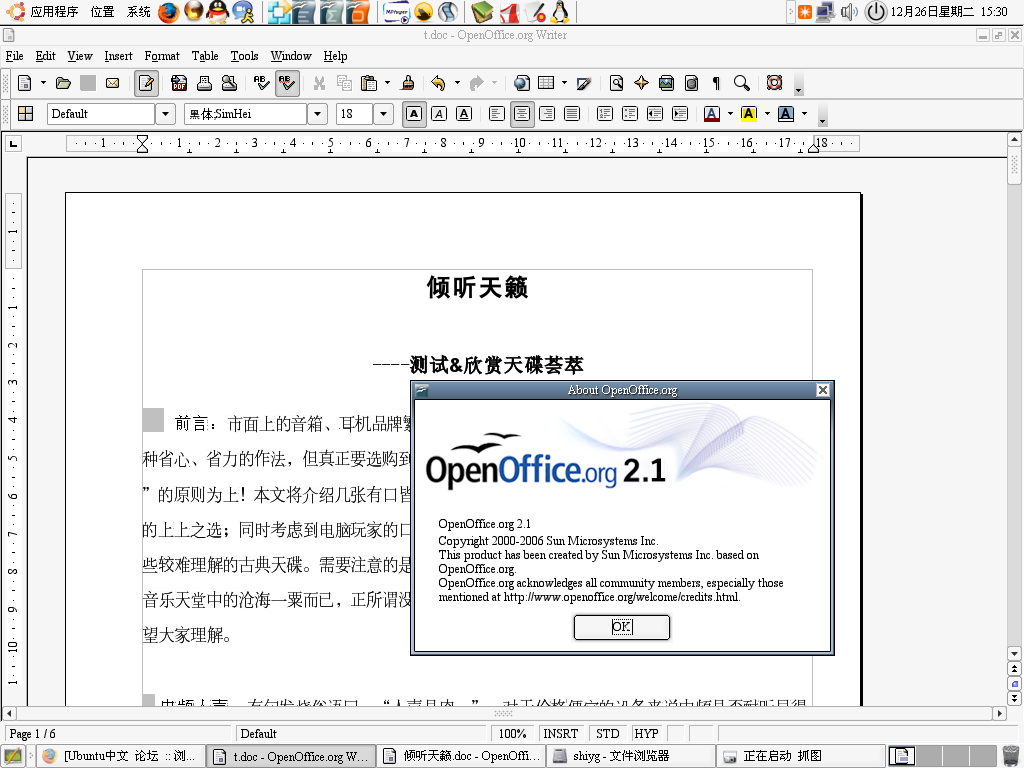The width and height of the screenshot is (1024, 768).
Task: Open the Gallery
Action: pos(666,83)
